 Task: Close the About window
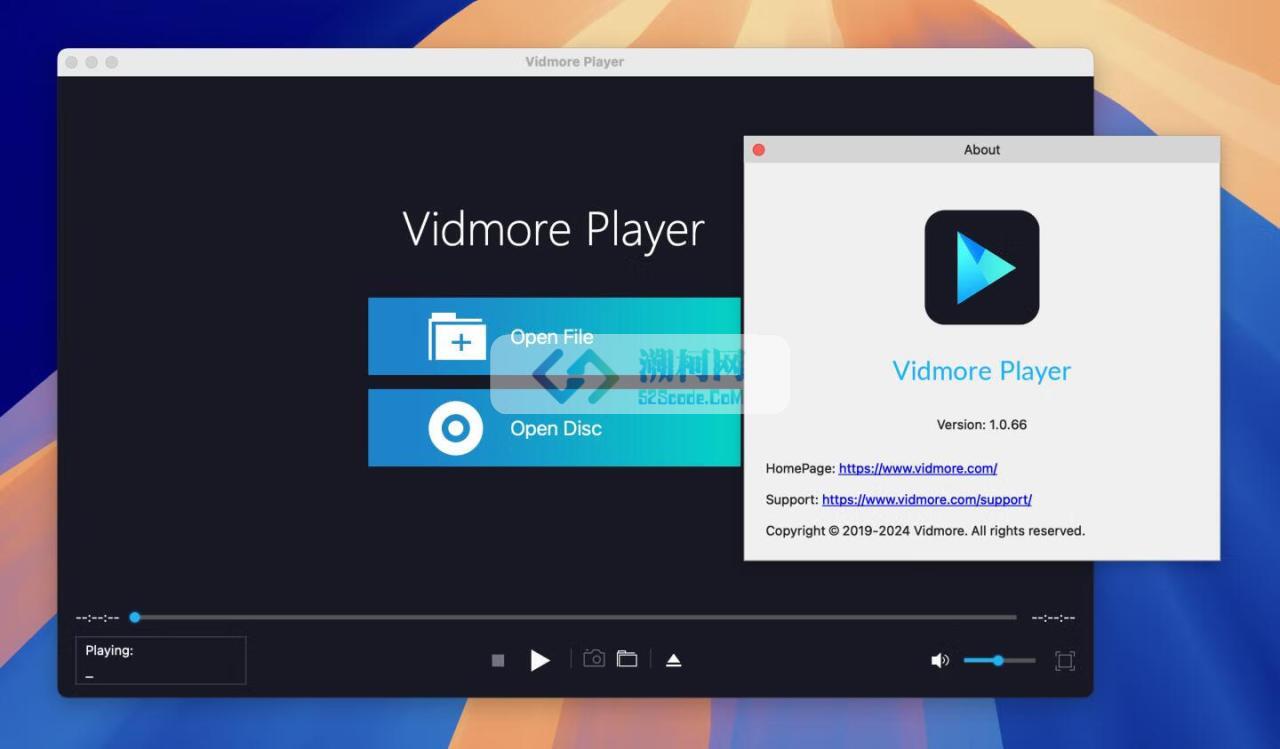(x=759, y=150)
